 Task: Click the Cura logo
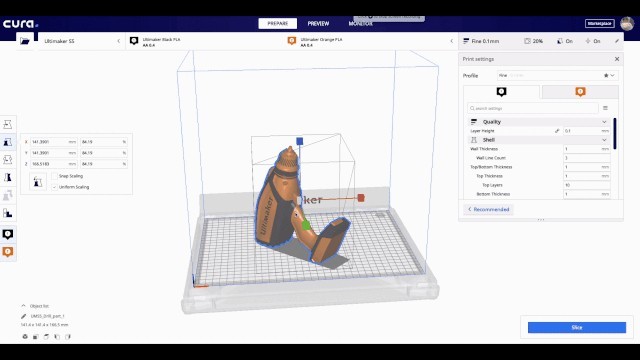click(20, 24)
